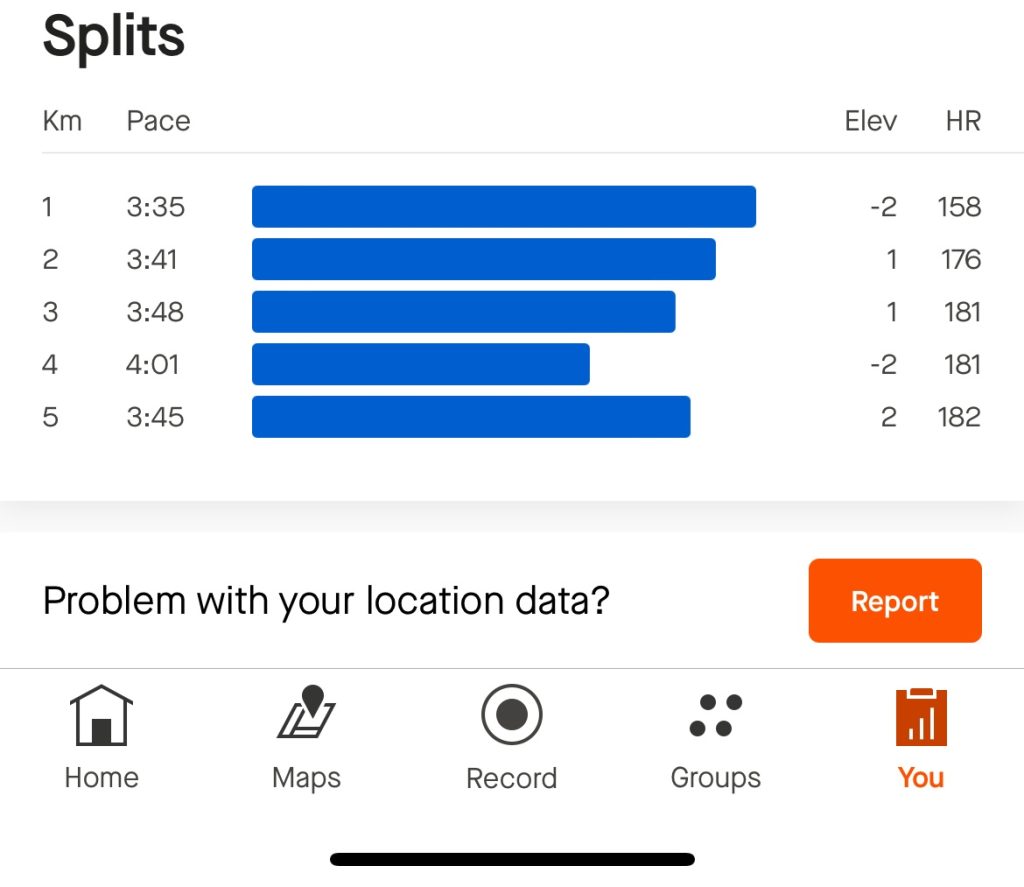1024x887 pixels.
Task: Switch to the Home tab label
Action: 101,778
